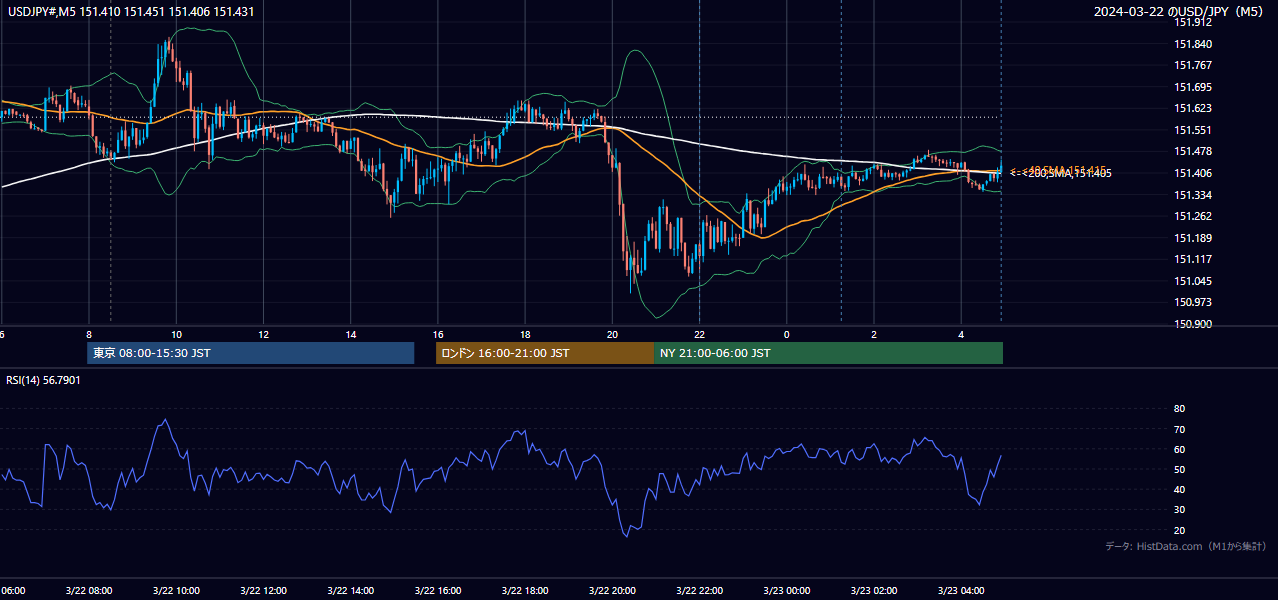This screenshot has height=600, width=1278.
Task: Click price axis value 151.840
Action: (1192, 44)
